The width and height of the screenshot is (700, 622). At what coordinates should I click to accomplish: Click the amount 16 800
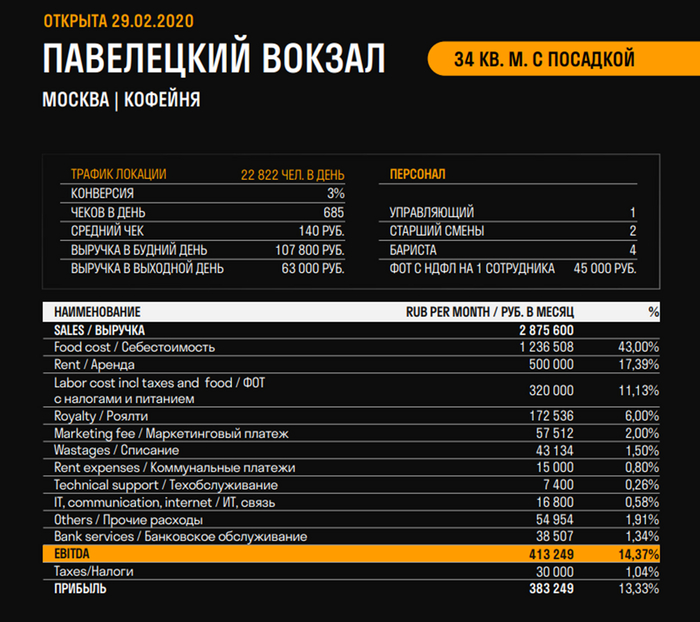(555, 502)
